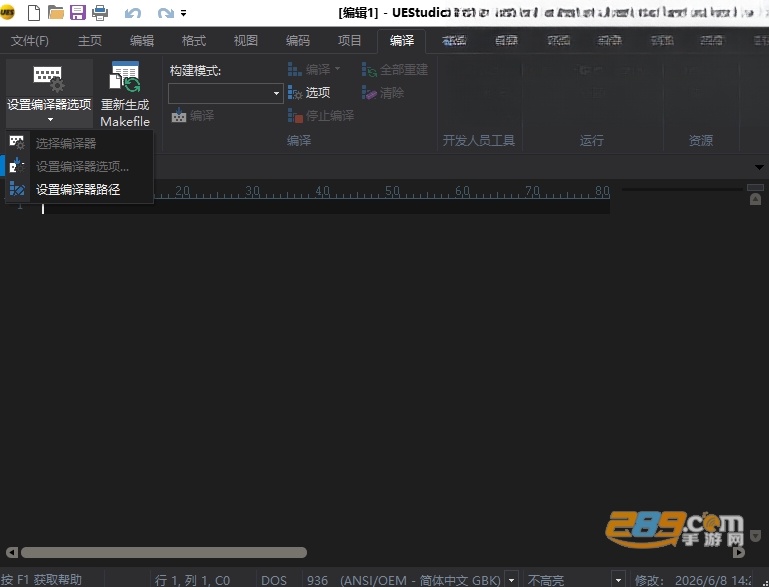Click the 修改 date status entry
This screenshot has height=587, width=769.
(693, 580)
